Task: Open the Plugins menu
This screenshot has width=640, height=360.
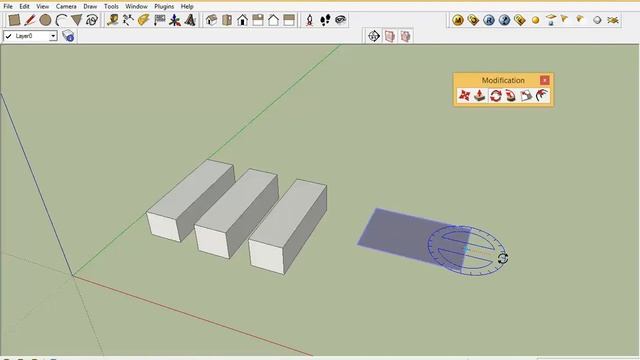Action: tap(164, 7)
